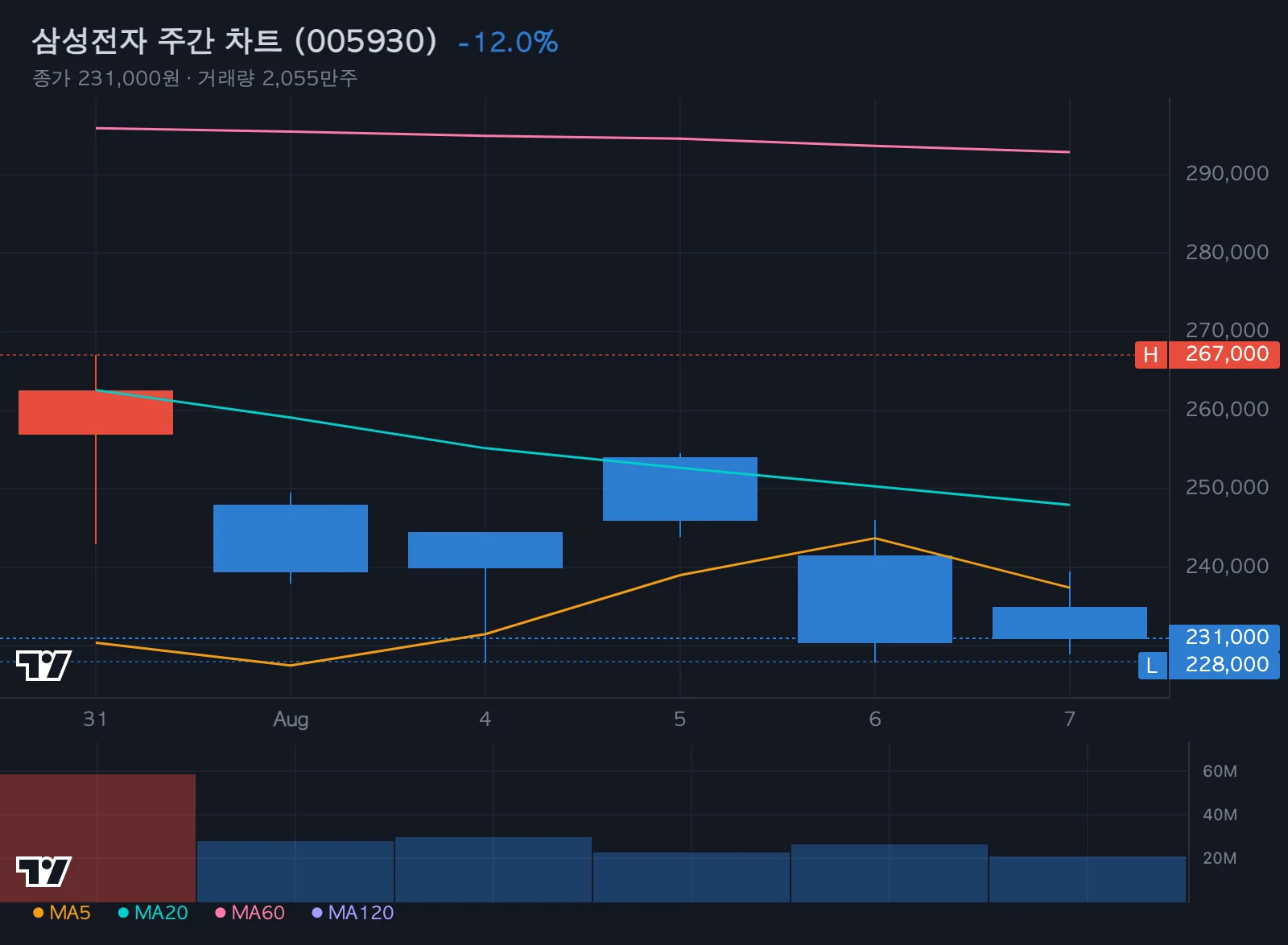Click the chart title 삼성전자 주간 차트 (005930)
Screen dimensions: 1288x945
(x=234, y=41)
